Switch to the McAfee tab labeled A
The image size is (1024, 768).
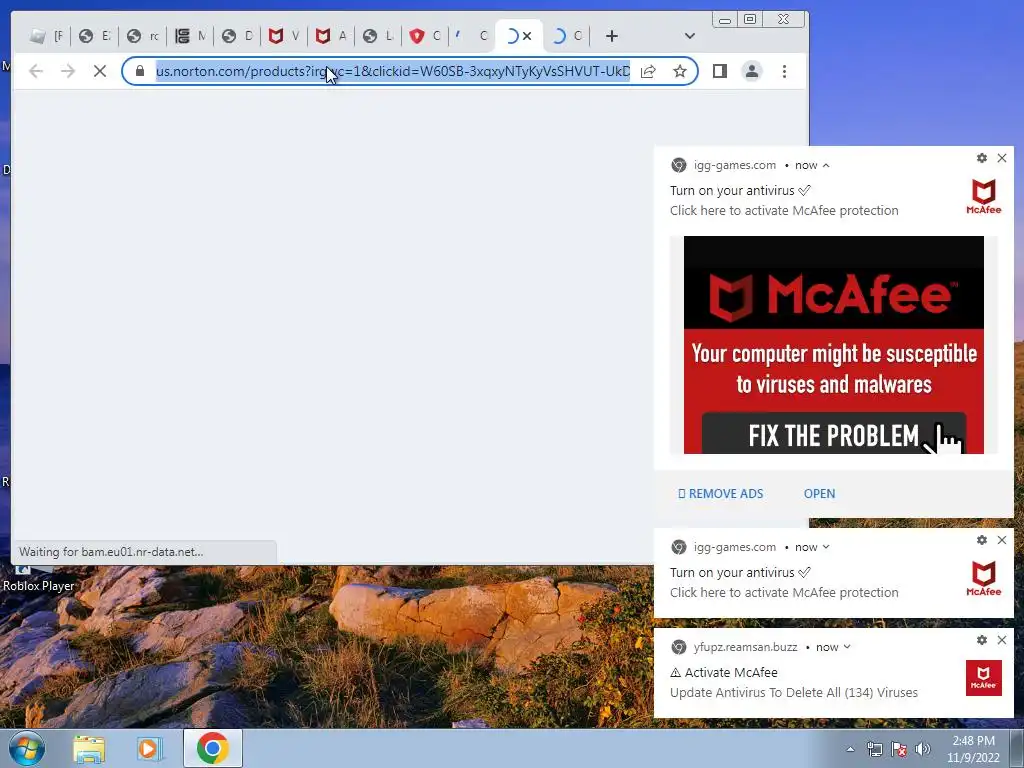331,37
